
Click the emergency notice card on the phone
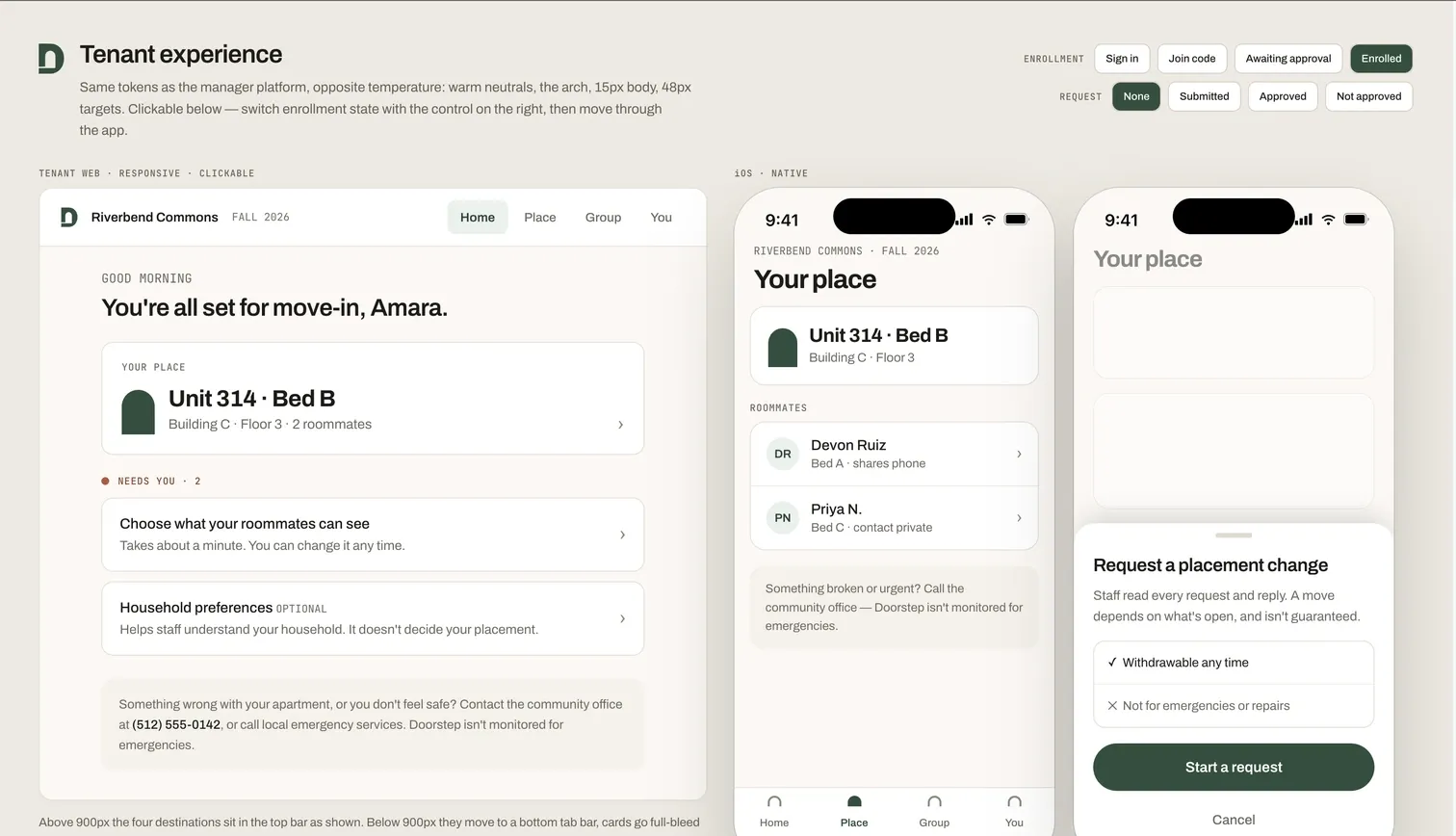(894, 608)
